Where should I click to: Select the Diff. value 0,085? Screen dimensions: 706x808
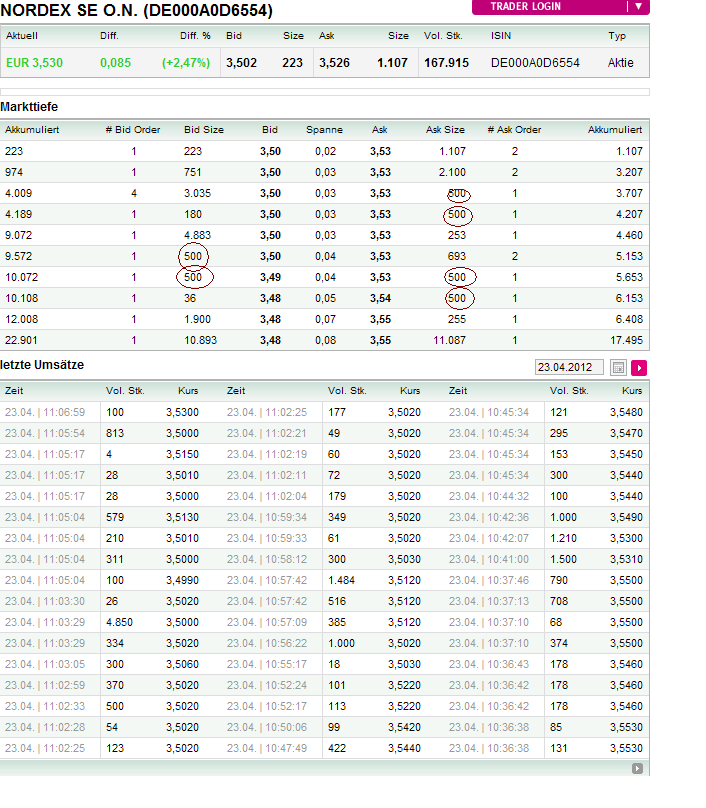point(115,63)
